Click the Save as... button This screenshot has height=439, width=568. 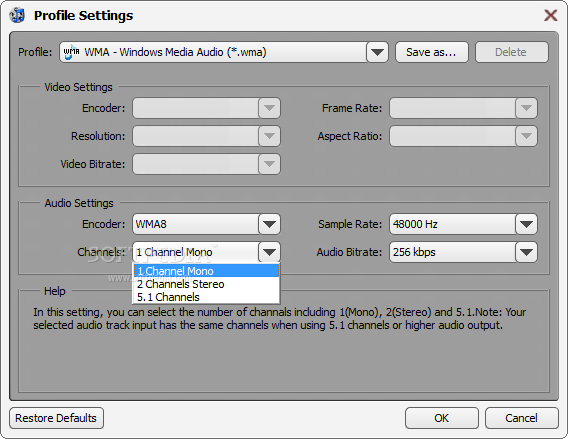[432, 52]
